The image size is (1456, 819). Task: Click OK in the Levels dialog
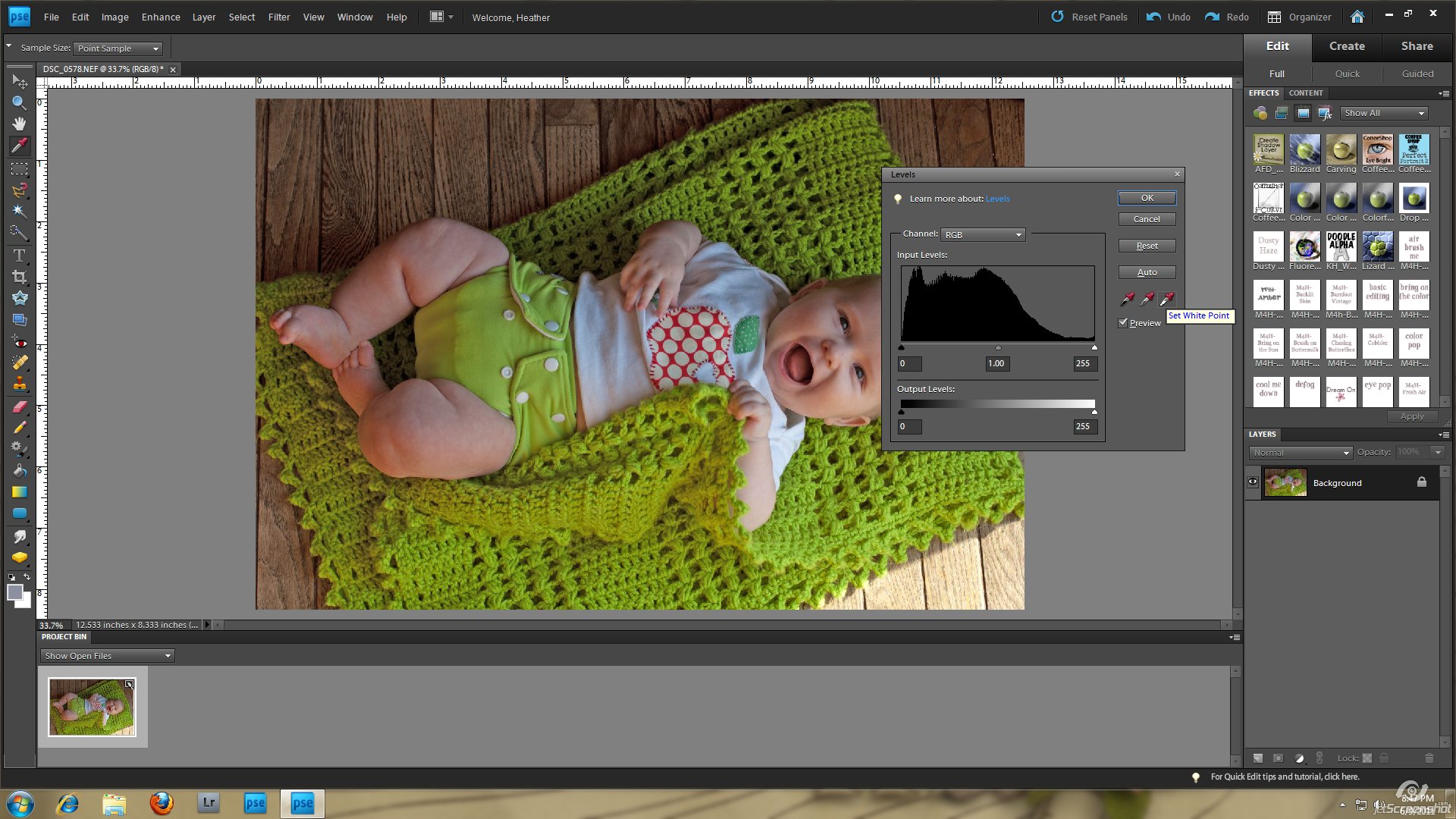click(x=1147, y=198)
